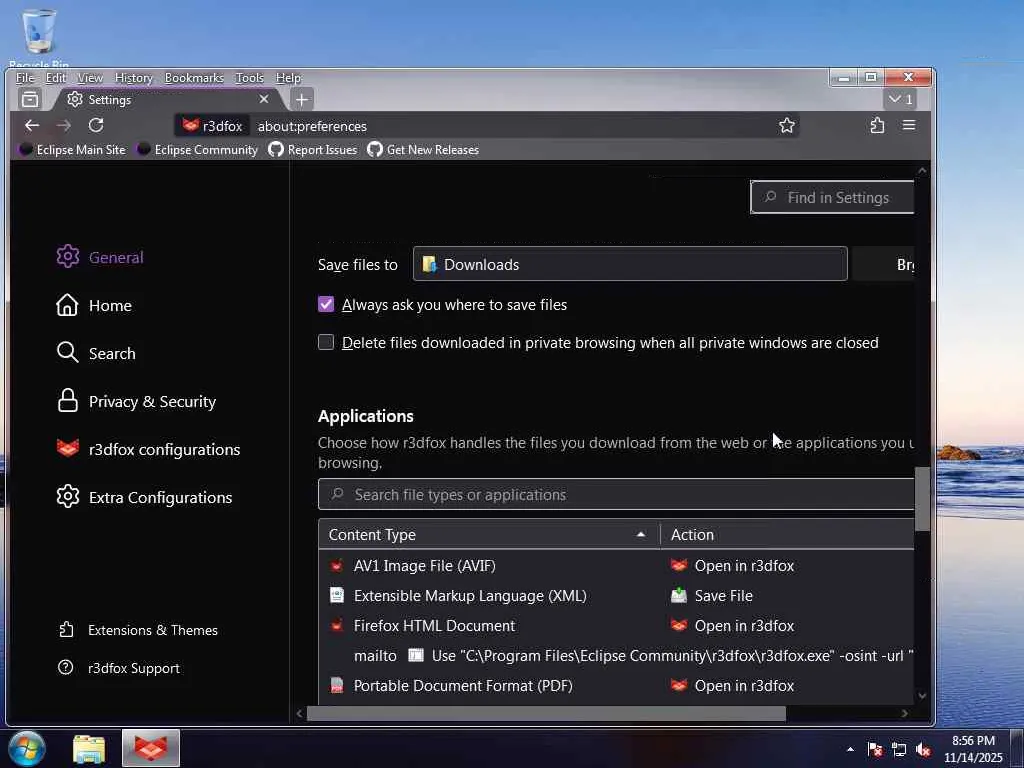The width and height of the screenshot is (1024, 768).
Task: Open the HTML Document action dropdown
Action: [732, 626]
